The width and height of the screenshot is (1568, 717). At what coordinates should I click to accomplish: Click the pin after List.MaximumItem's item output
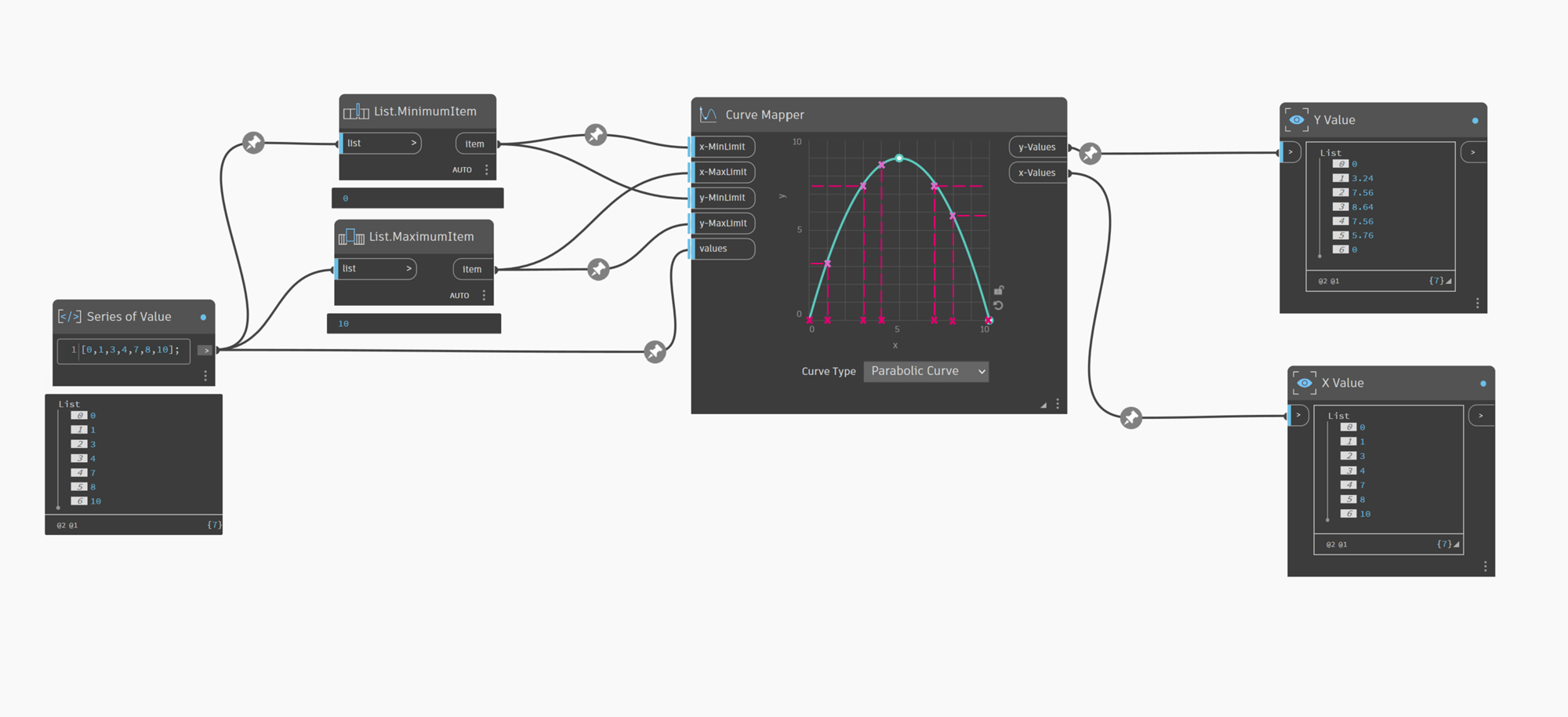click(x=598, y=270)
